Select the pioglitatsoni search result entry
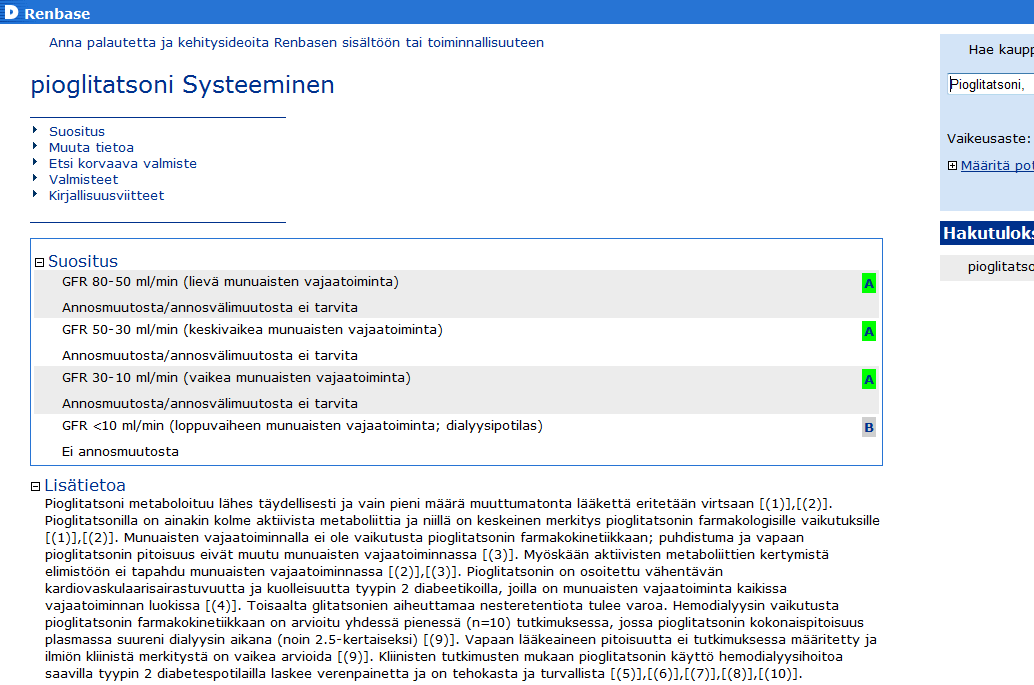Image resolution: width=1034 pixels, height=685 pixels. tap(1000, 267)
